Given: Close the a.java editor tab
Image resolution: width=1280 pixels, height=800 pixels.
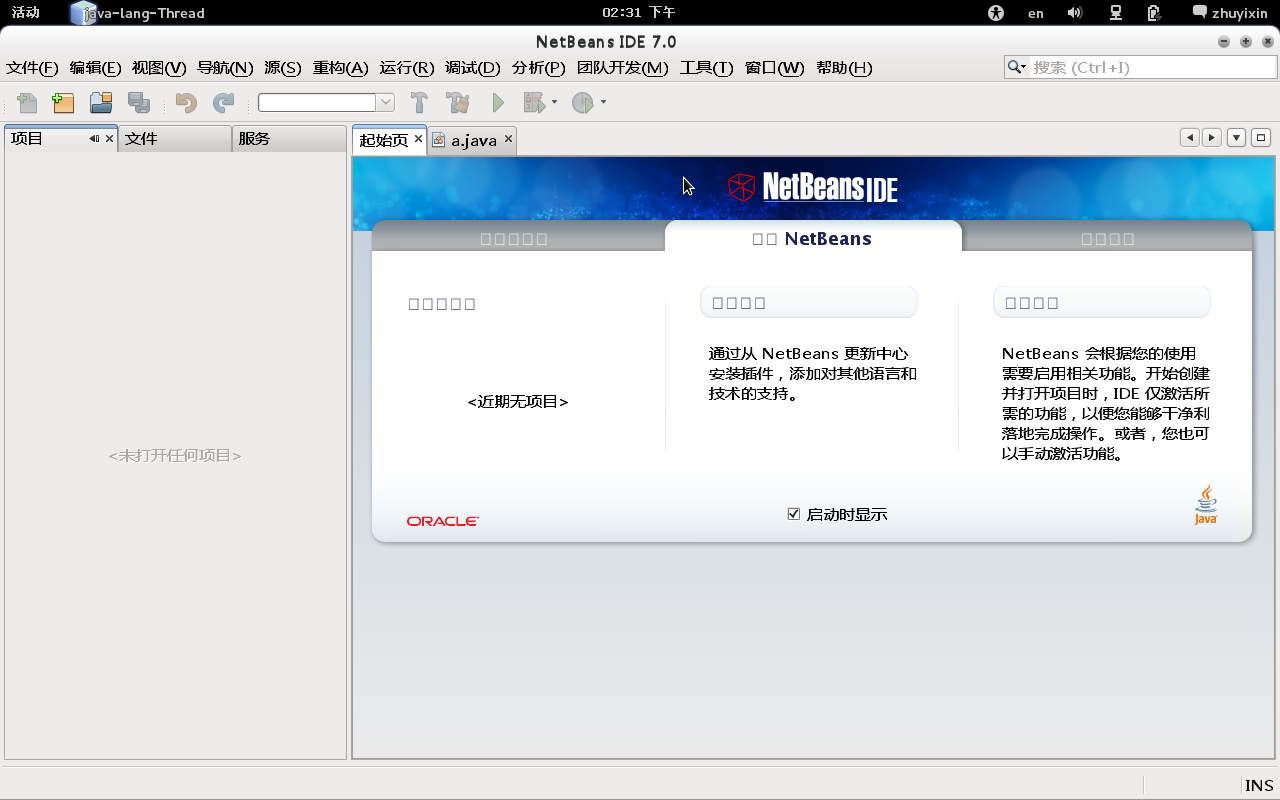Looking at the screenshot, I should [508, 139].
